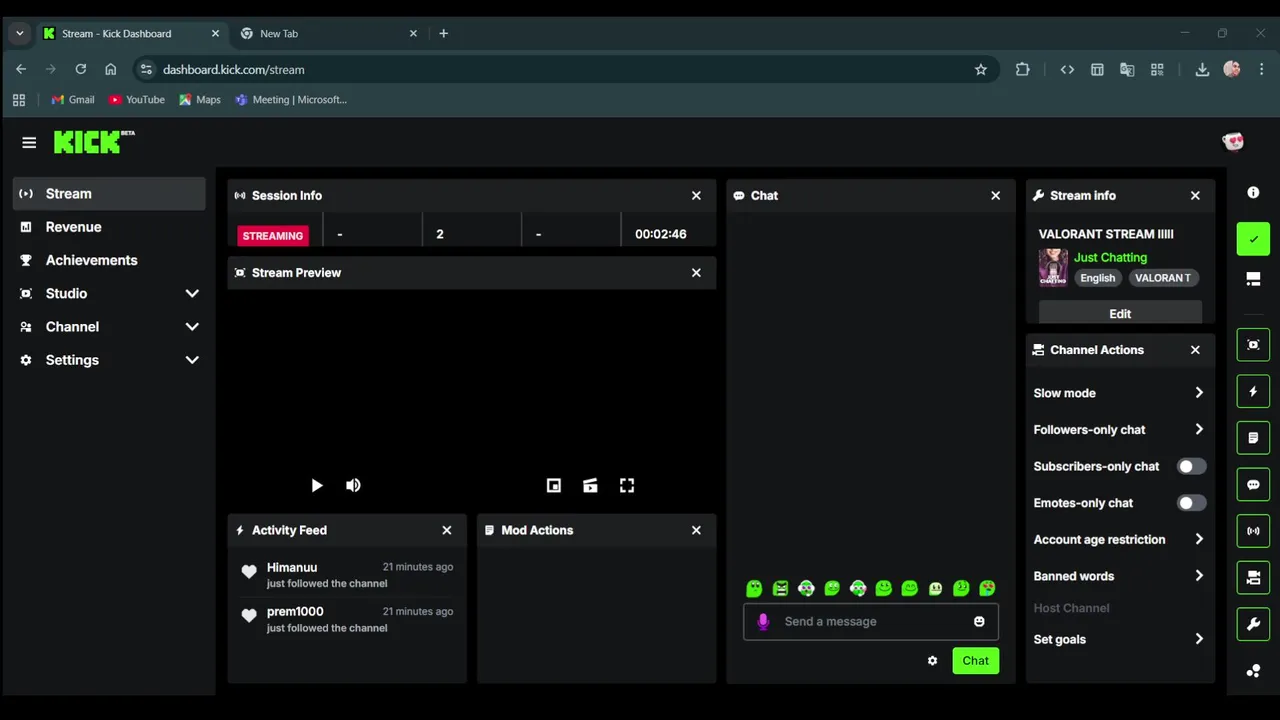Click the VALORANT tag
The image size is (1280, 720).
[x=1163, y=278]
